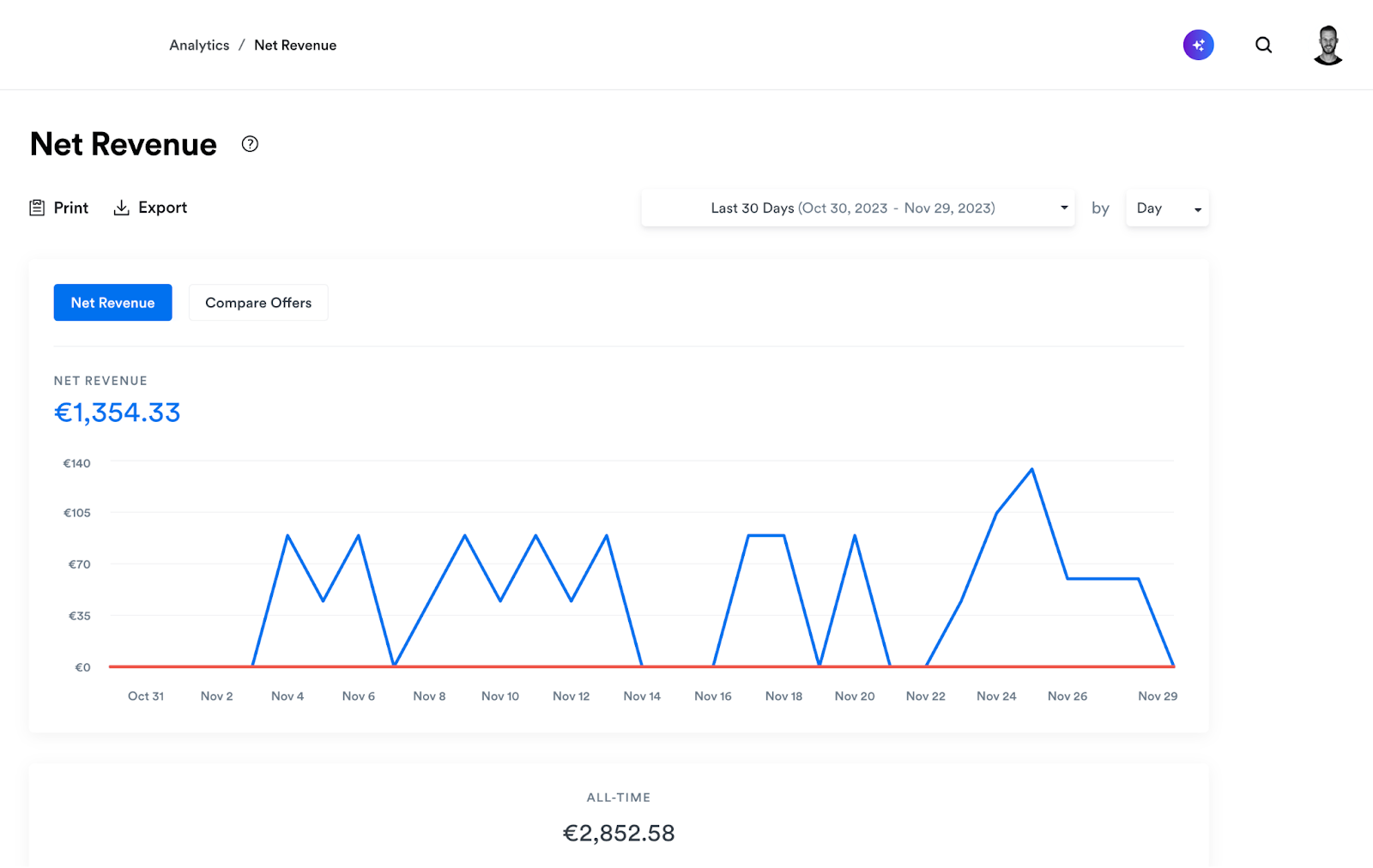Click the purple AI sparkle icon

(x=1198, y=45)
